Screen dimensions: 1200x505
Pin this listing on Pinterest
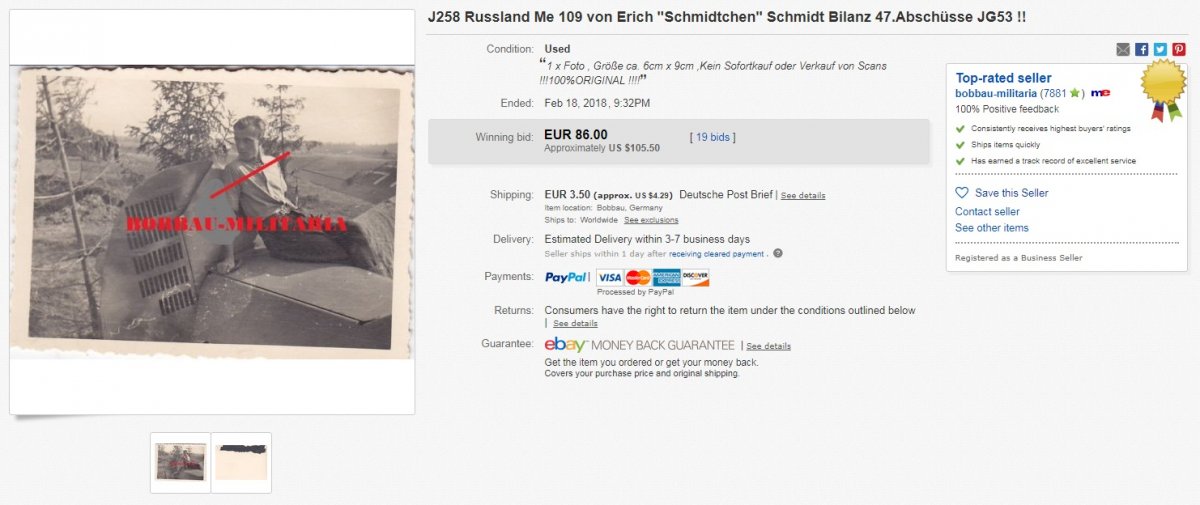pos(1178,49)
